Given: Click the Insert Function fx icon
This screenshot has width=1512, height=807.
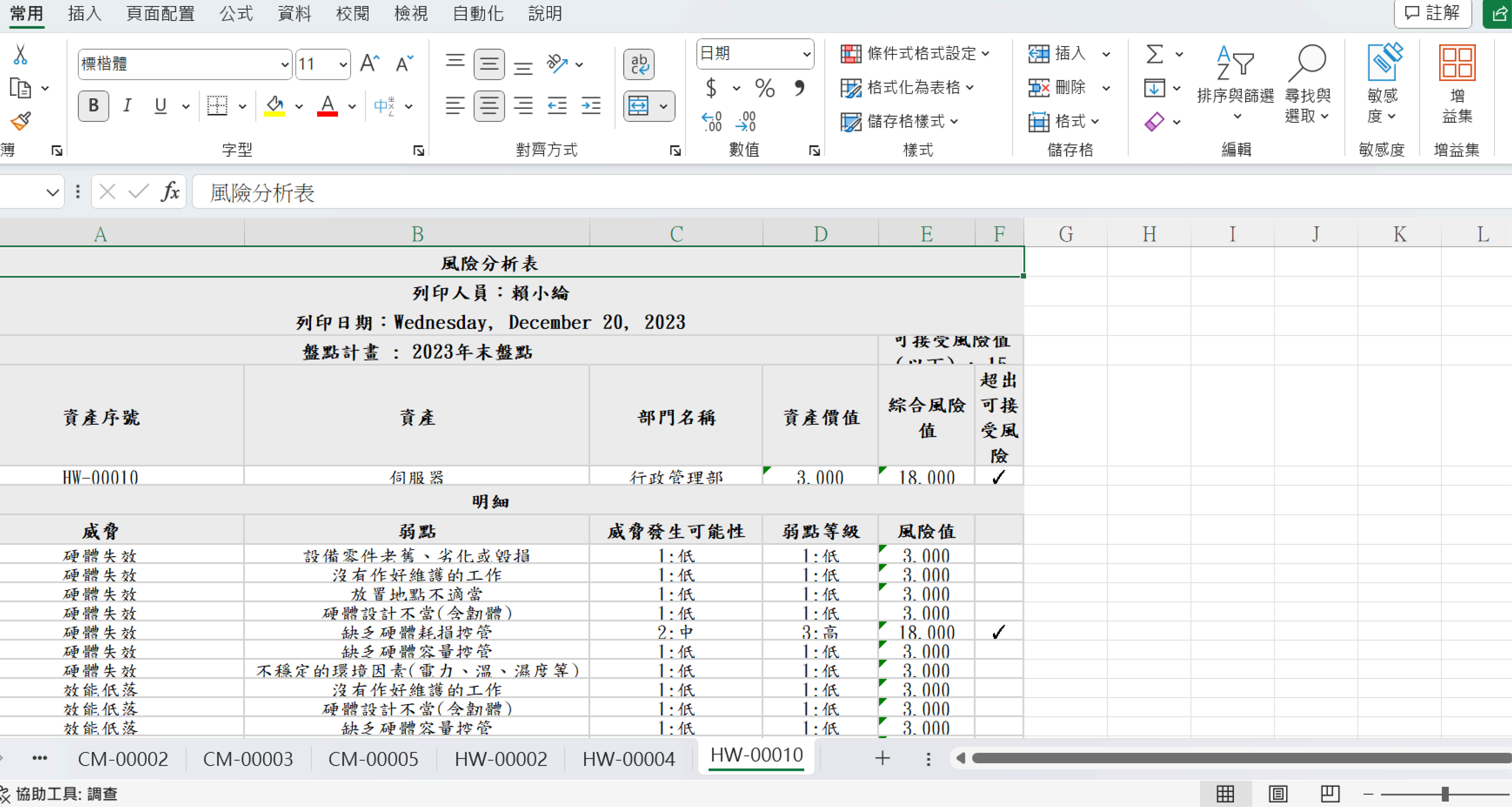Looking at the screenshot, I should click(x=170, y=191).
